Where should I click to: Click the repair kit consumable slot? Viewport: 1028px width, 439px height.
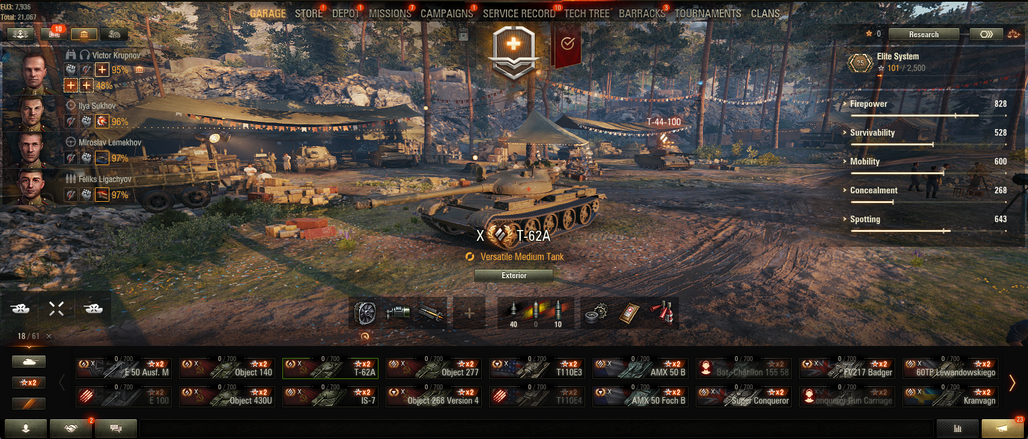point(596,313)
